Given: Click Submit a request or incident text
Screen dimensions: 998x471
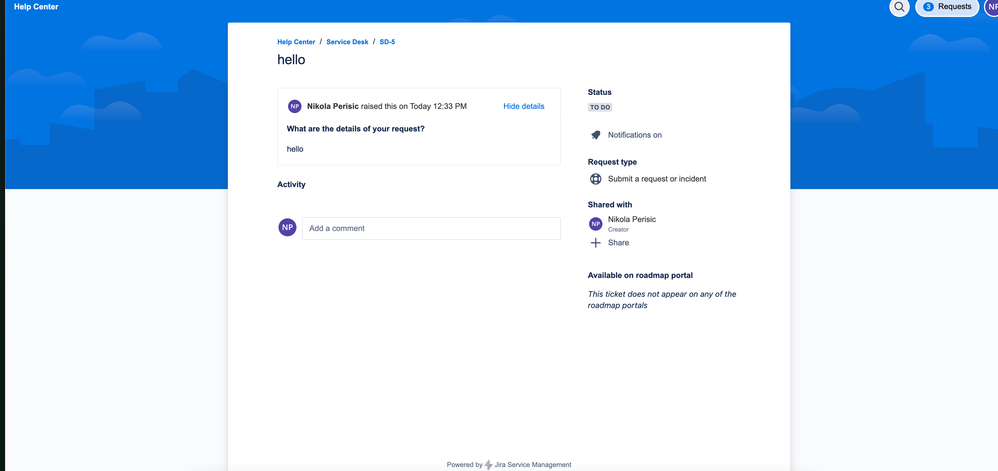Looking at the screenshot, I should click(x=657, y=179).
